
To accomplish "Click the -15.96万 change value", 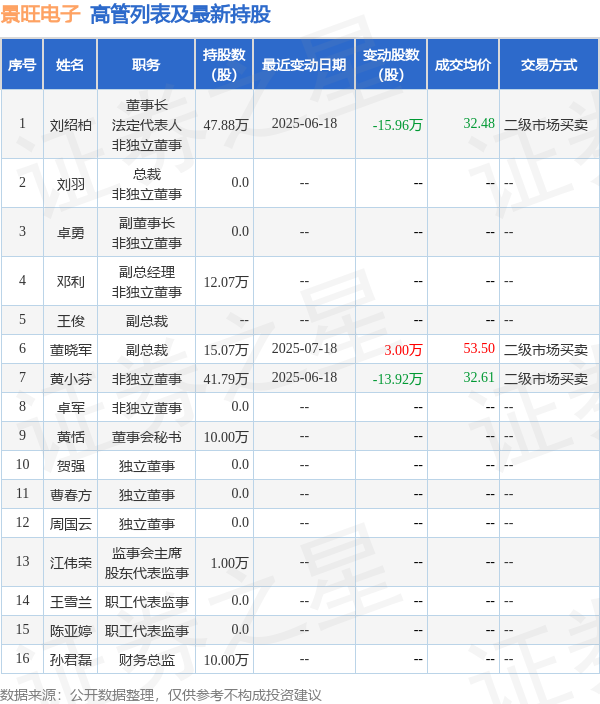I will [x=397, y=125].
